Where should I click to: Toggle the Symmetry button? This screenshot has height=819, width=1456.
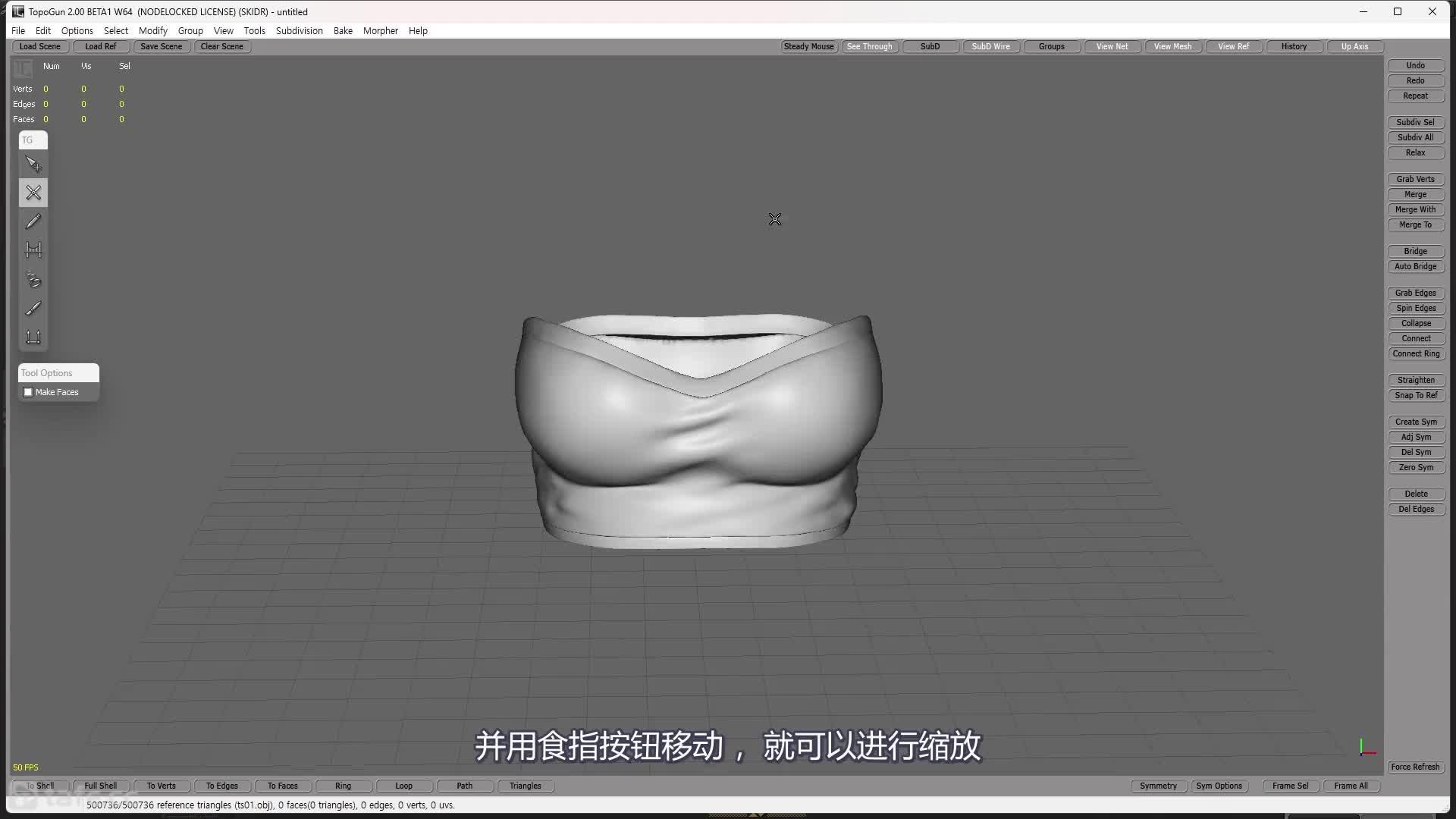1158,786
